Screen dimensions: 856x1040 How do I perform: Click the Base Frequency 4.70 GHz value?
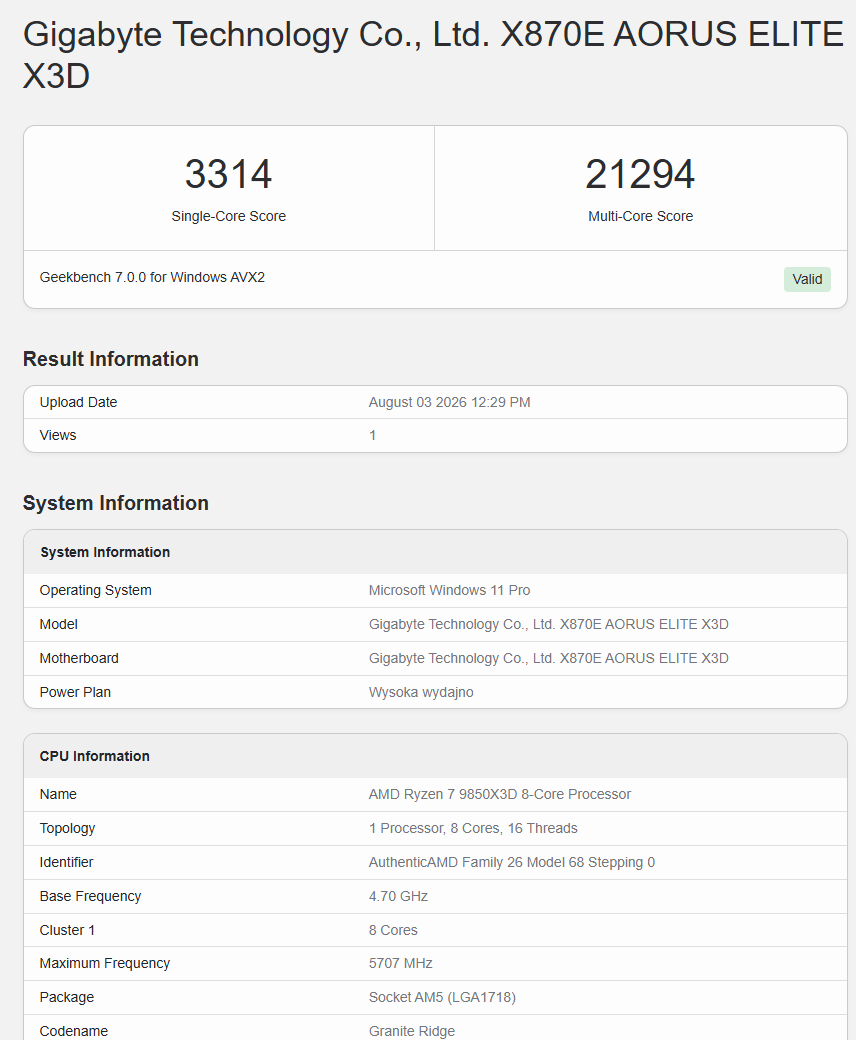[398, 896]
